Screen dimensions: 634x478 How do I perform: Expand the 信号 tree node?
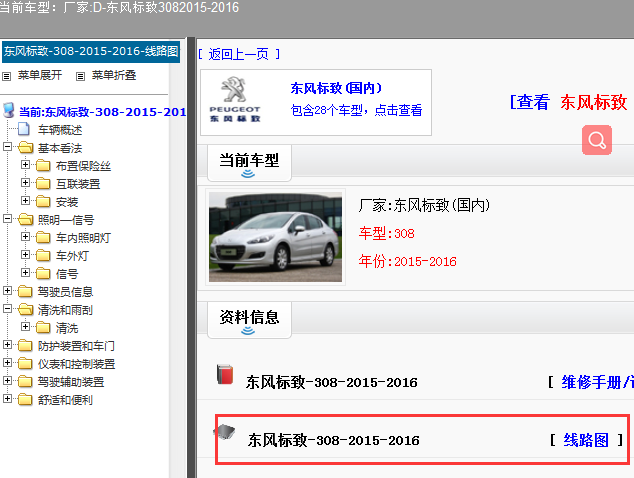(x=25, y=273)
